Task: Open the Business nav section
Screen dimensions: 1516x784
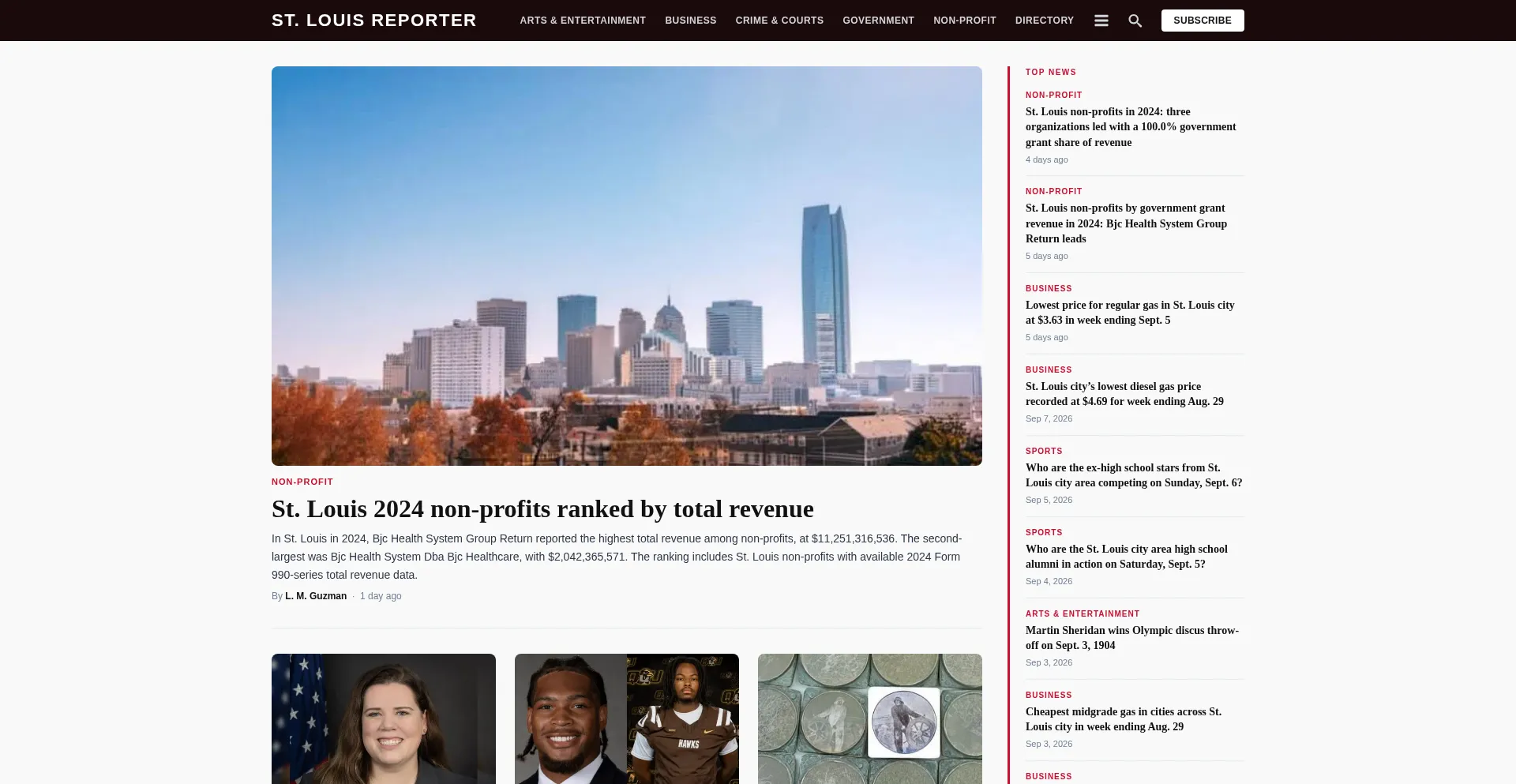Action: (x=691, y=21)
